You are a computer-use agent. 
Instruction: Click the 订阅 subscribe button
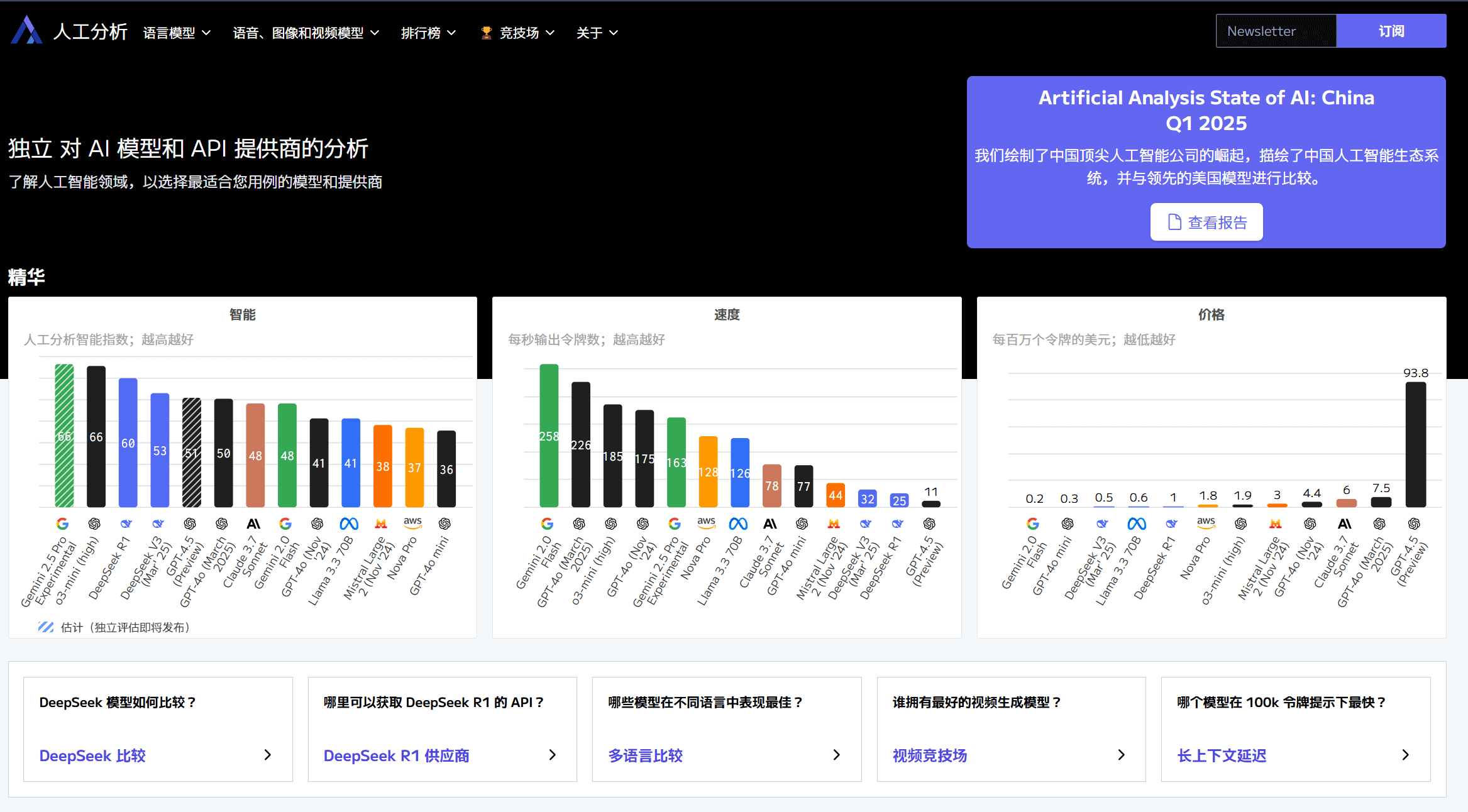1391,31
